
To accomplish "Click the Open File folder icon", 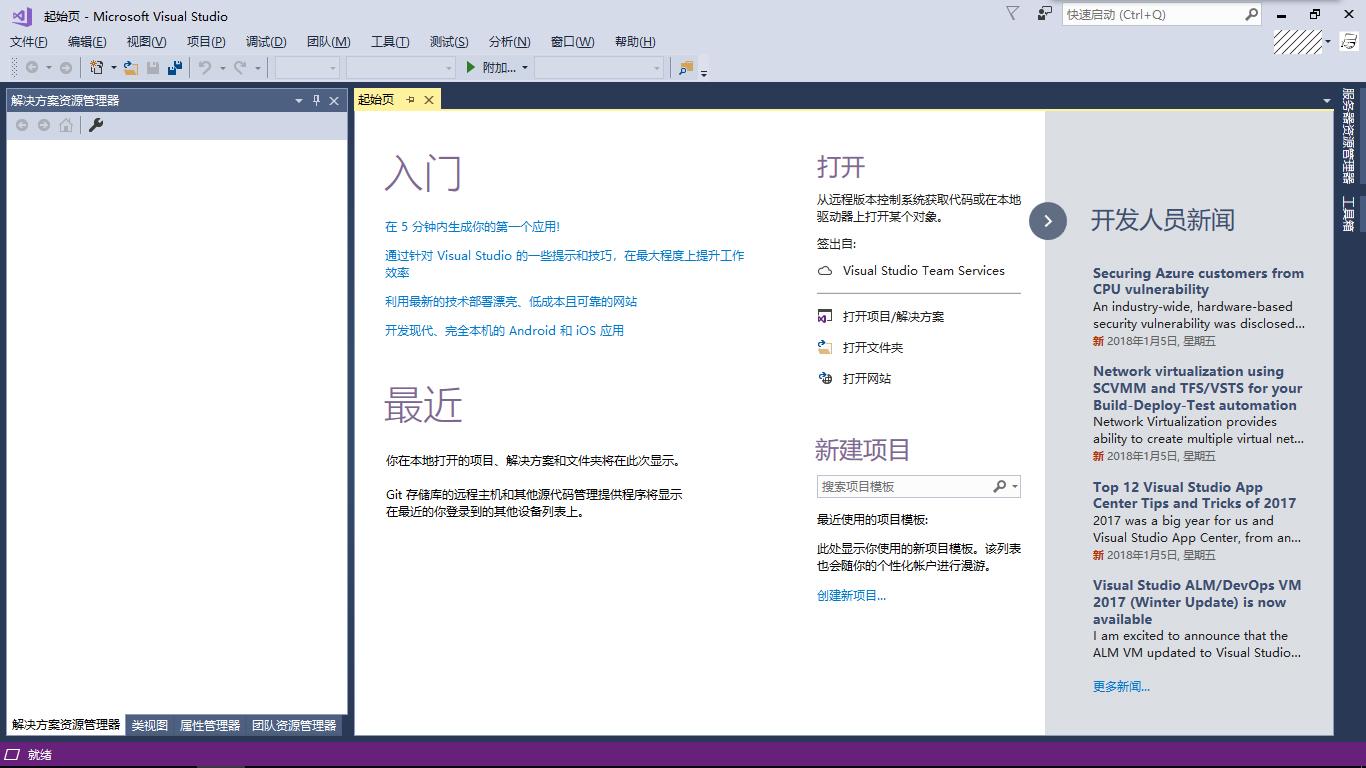I will point(131,68).
